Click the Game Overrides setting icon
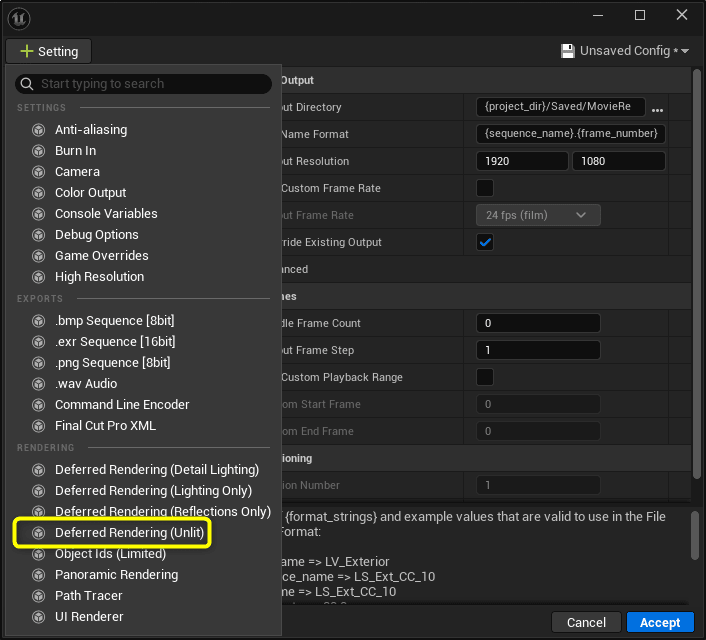The width and height of the screenshot is (706, 640). (x=39, y=256)
